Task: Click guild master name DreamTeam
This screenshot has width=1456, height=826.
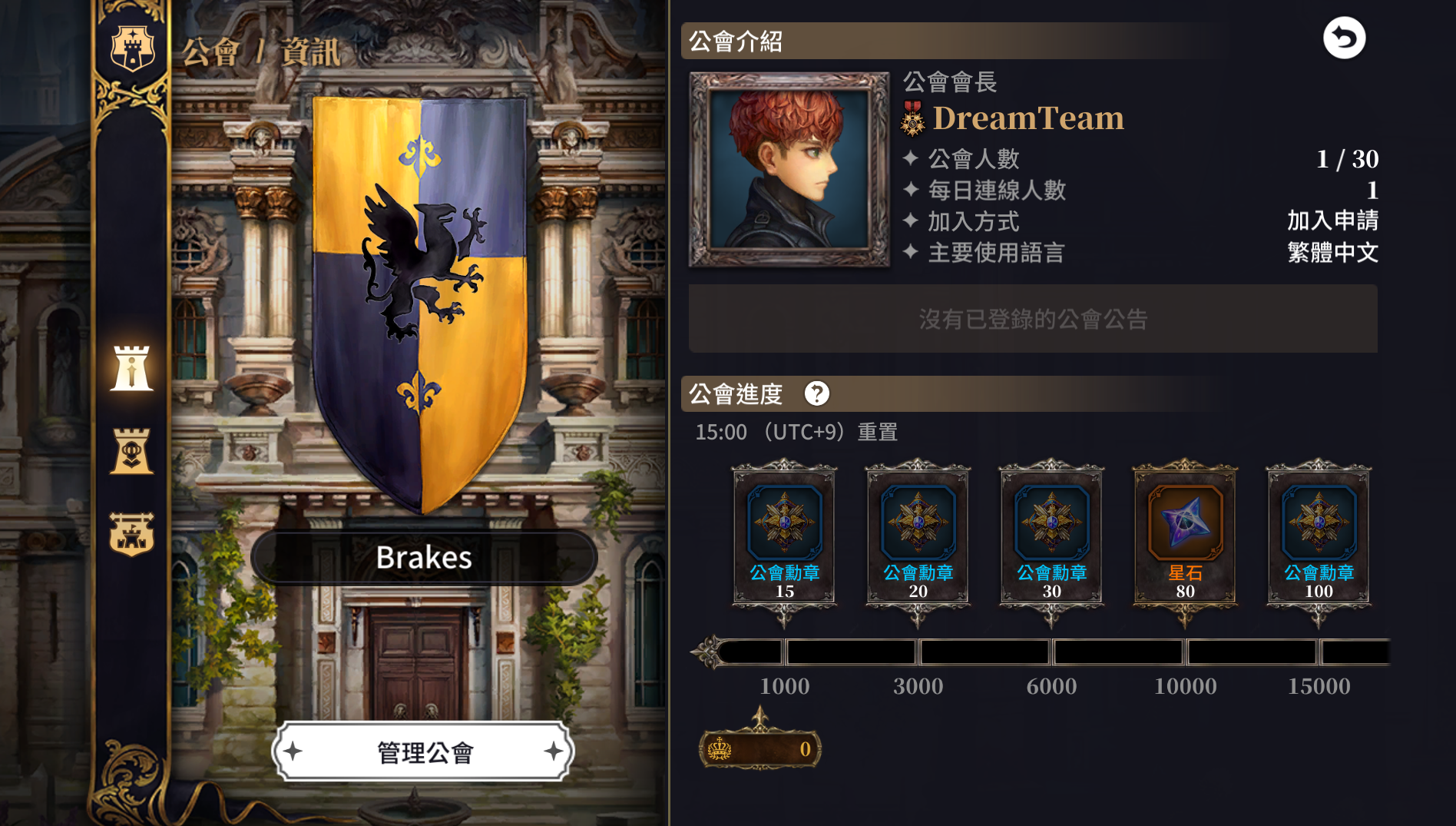Action: (x=1028, y=118)
